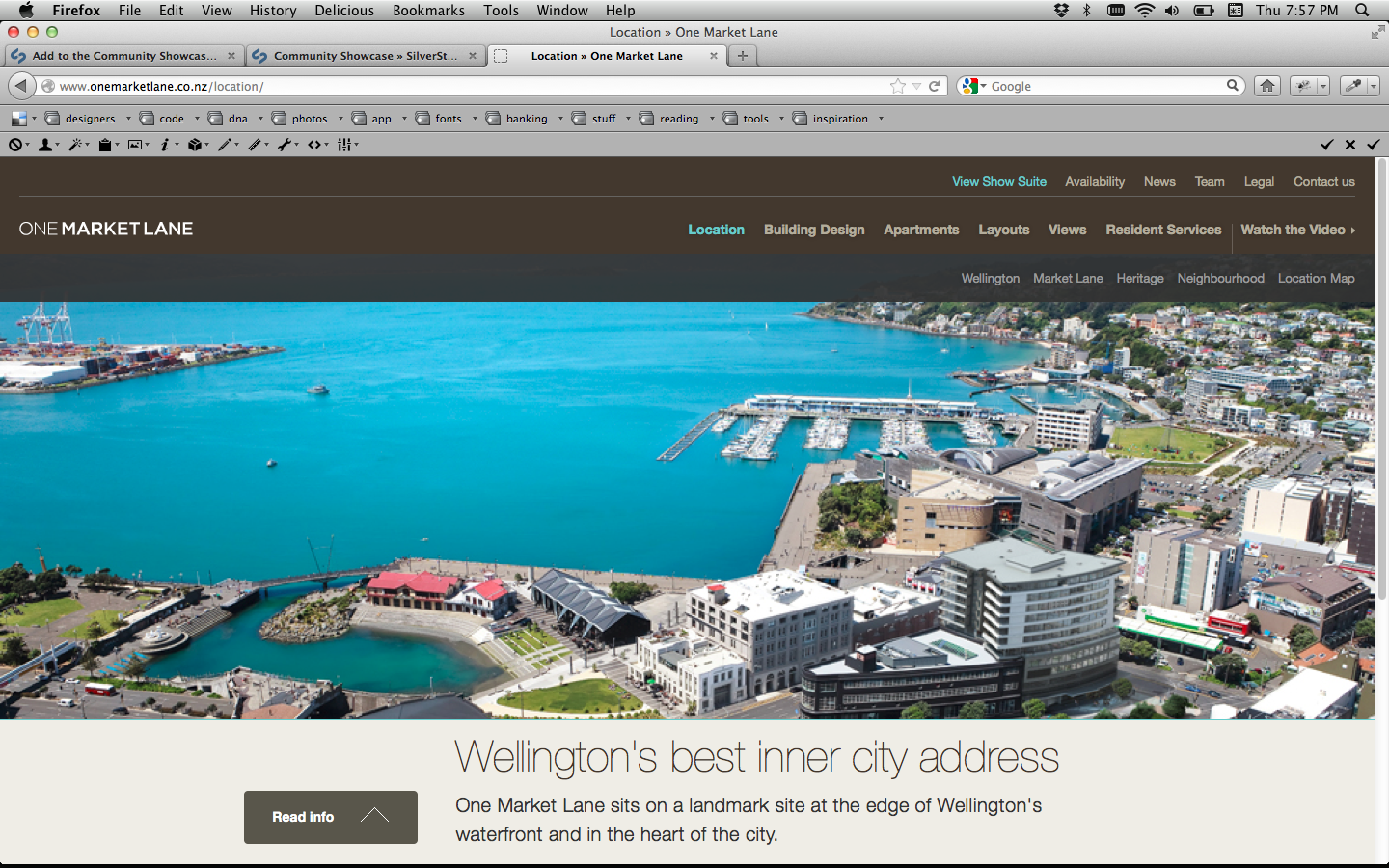Open the Dropbox menu bar icon
This screenshot has width=1389, height=868.
tap(1061, 11)
